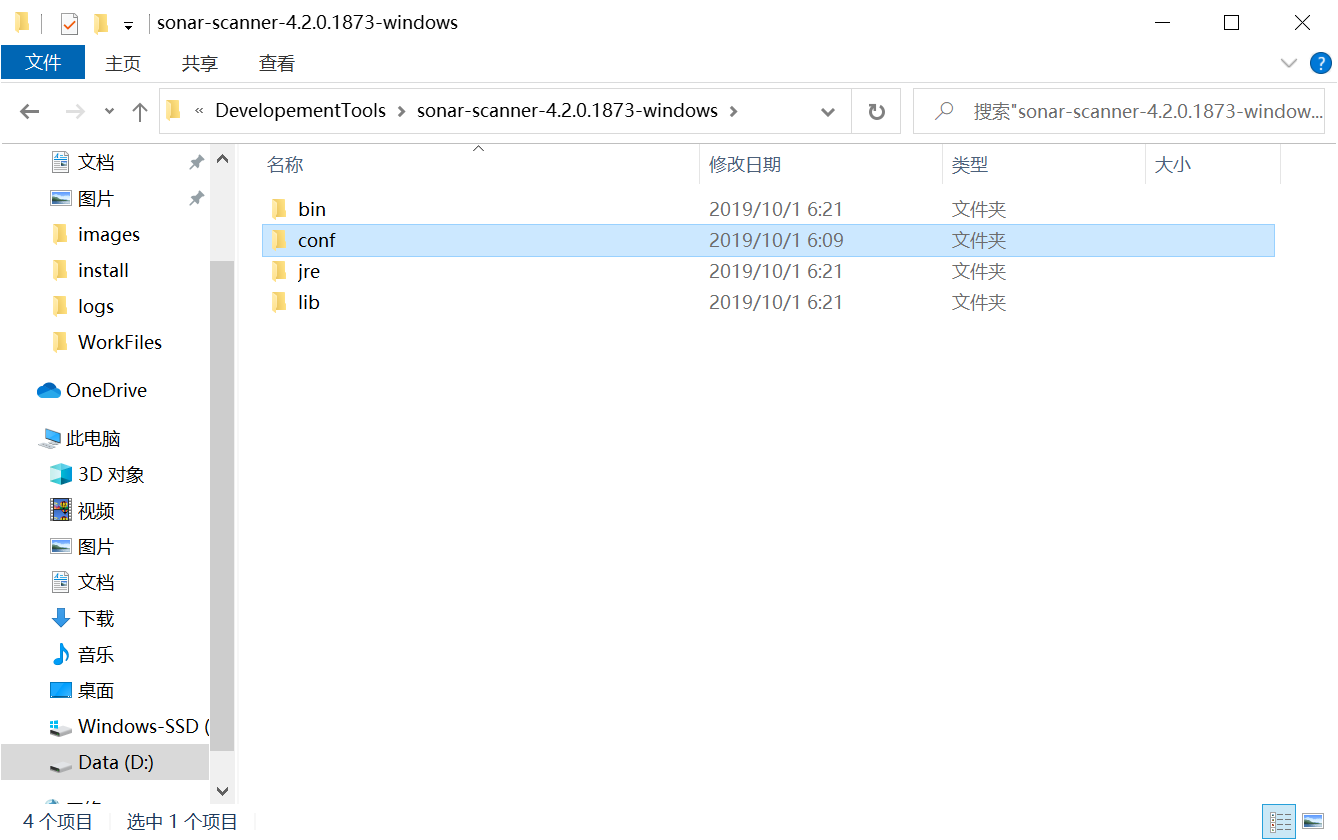
Task: Refresh the folder view
Action: coord(875,111)
